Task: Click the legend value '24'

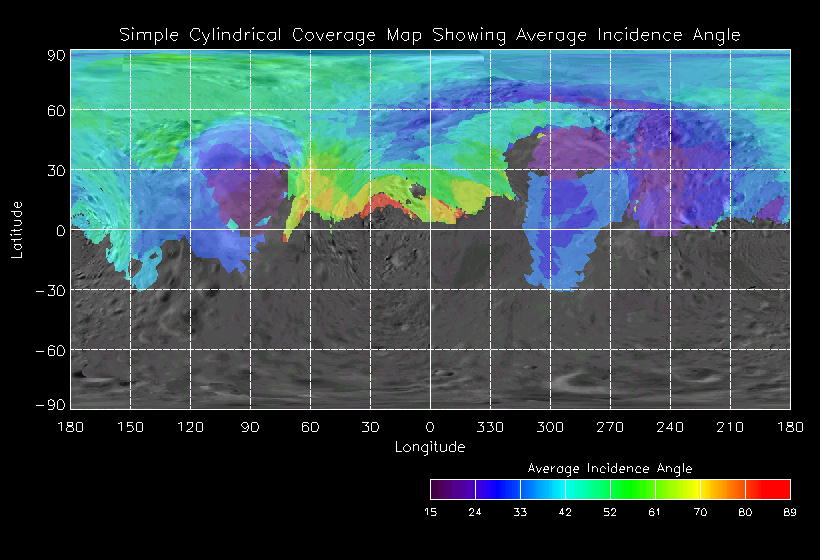Action: (x=475, y=512)
